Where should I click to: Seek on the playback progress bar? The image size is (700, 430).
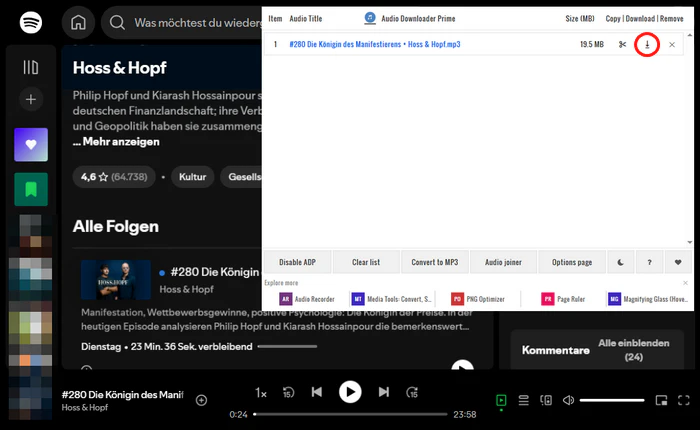[x=350, y=414]
